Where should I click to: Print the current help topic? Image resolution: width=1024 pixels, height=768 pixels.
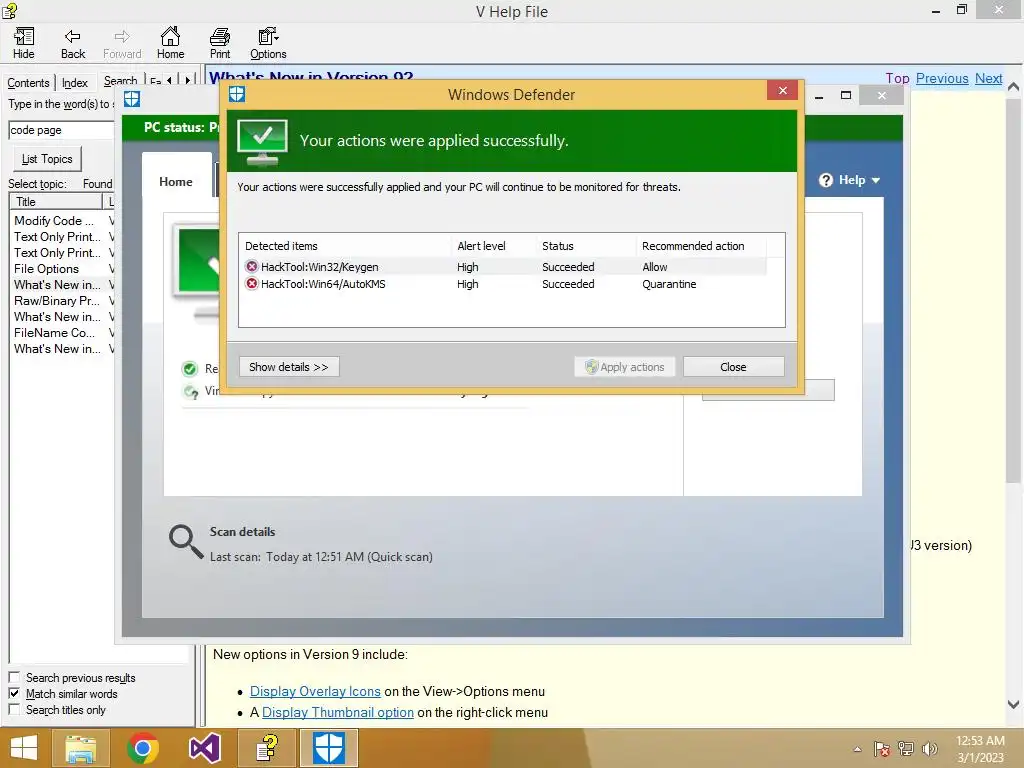(x=219, y=43)
